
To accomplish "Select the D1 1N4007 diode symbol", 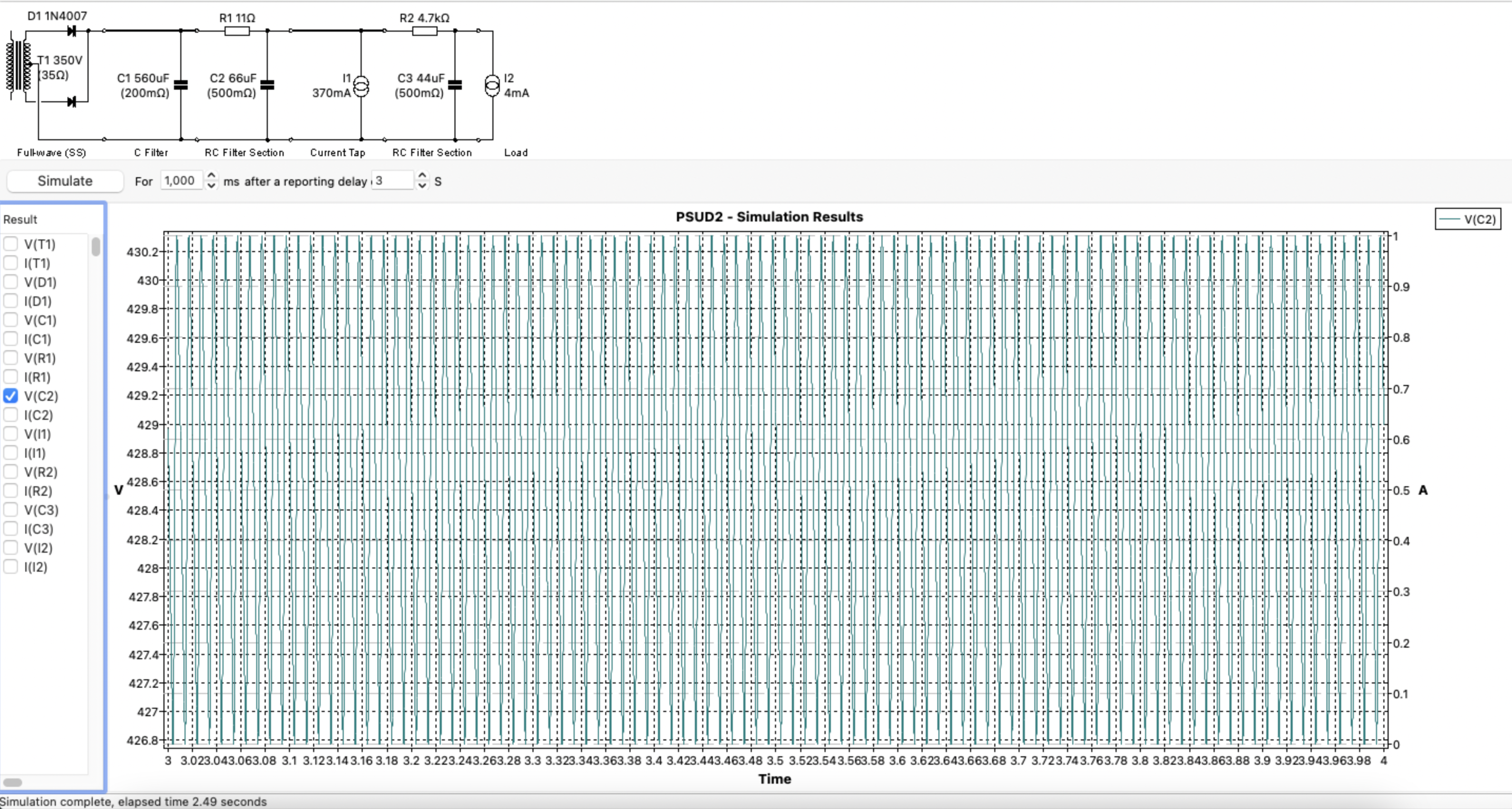I will (71, 31).
